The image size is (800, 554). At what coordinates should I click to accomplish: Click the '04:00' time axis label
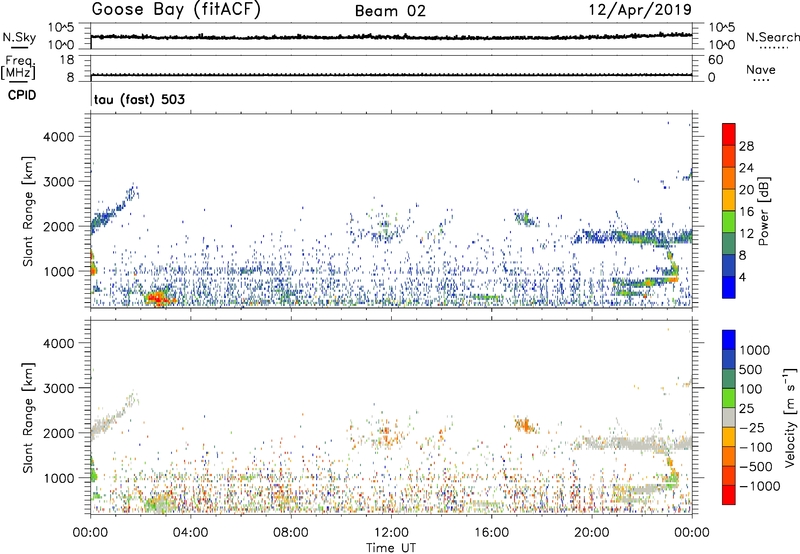pos(190,533)
